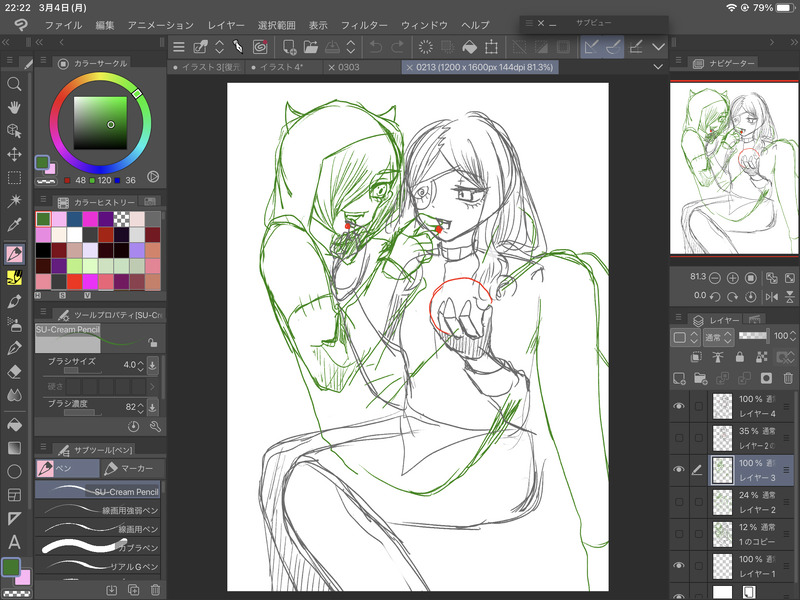Open layer blending mode 通常 dropdown
The width and height of the screenshot is (800, 600).
tap(719, 337)
